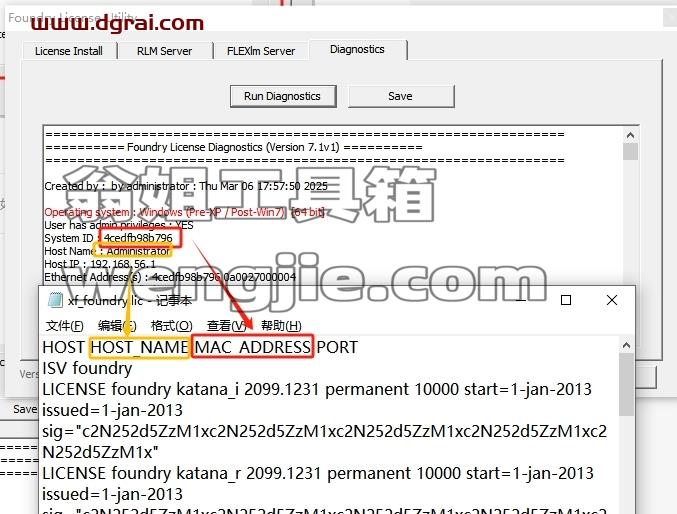The image size is (677, 514).
Task: Click the Notepad icon beside xf_foundry.lic
Action: coord(55,300)
